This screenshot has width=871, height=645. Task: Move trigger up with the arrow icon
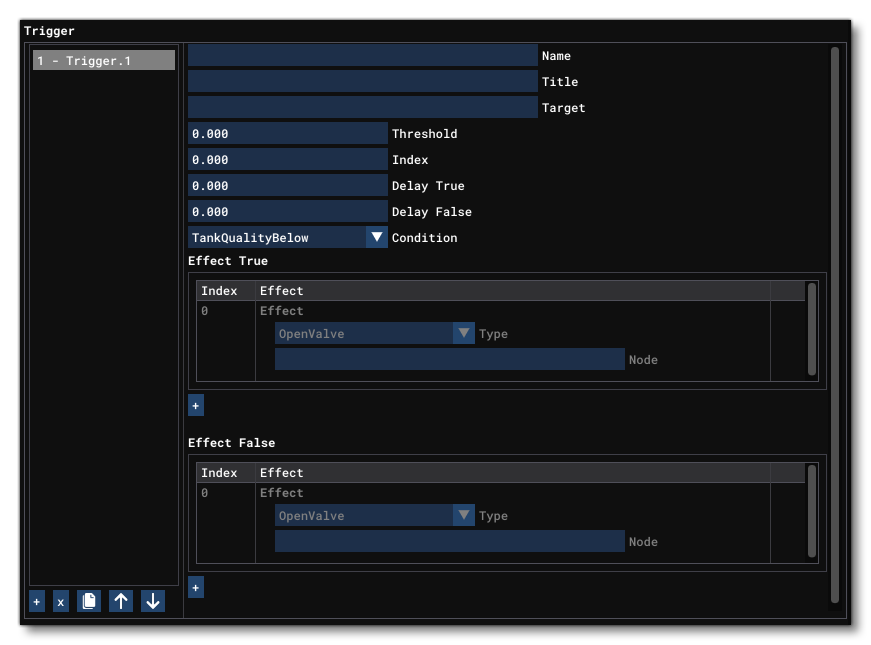(121, 602)
